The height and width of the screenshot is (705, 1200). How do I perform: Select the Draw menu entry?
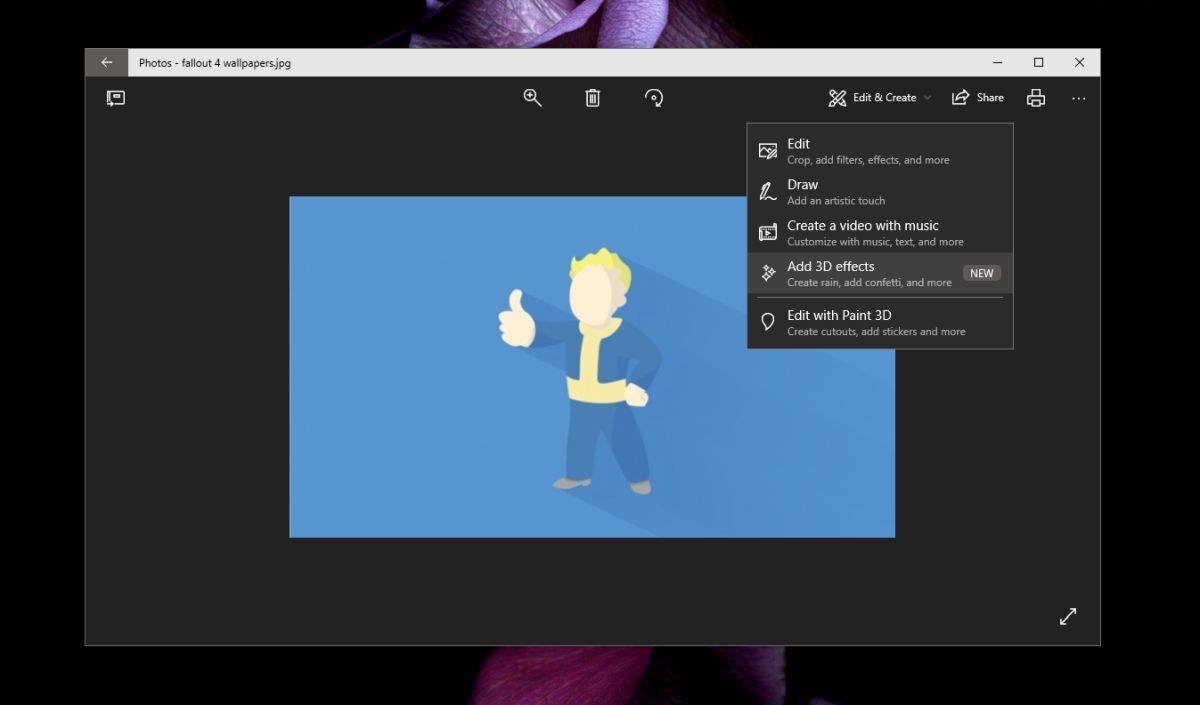pos(802,184)
